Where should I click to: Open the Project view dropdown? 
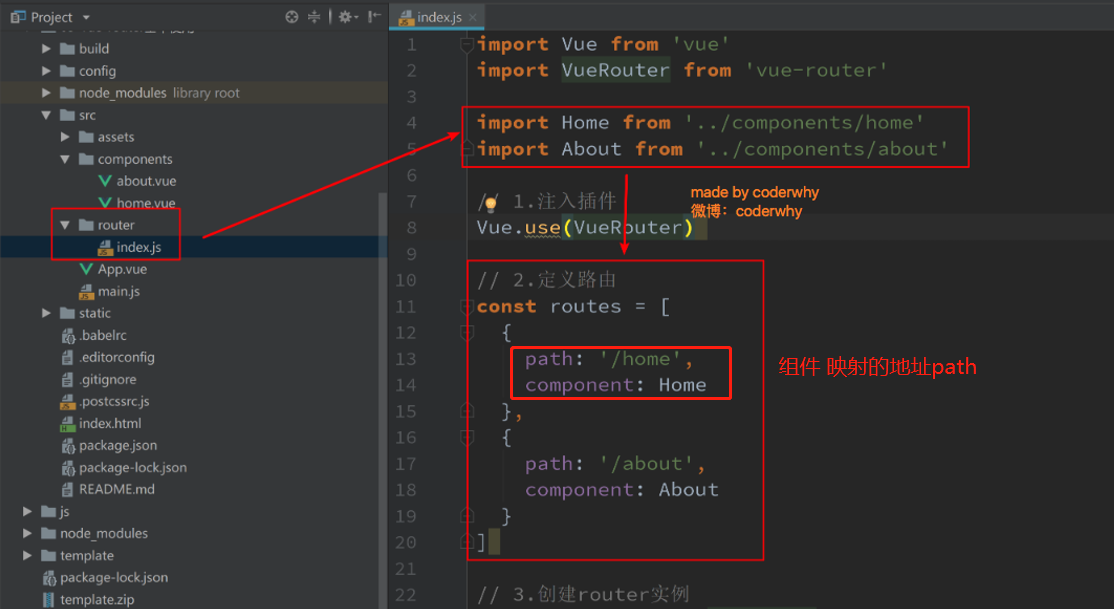click(86, 17)
